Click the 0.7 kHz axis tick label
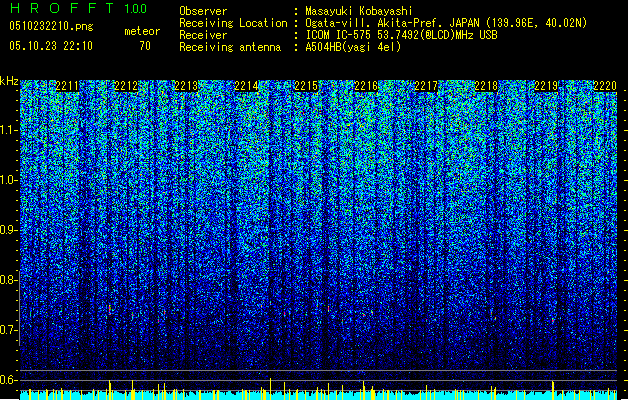The height and width of the screenshot is (400, 629). click(8, 330)
